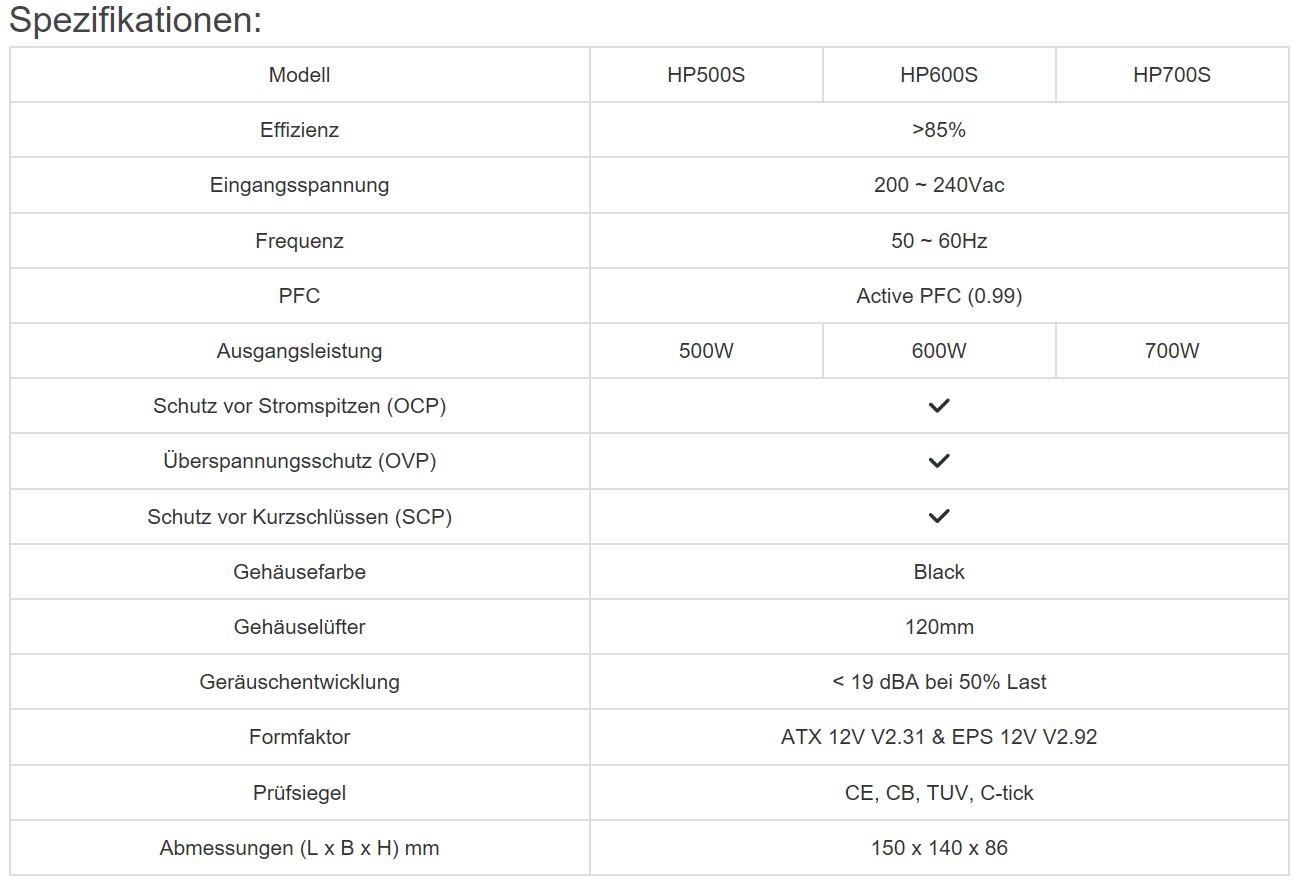Select the HP500S model header cell

tap(706, 75)
